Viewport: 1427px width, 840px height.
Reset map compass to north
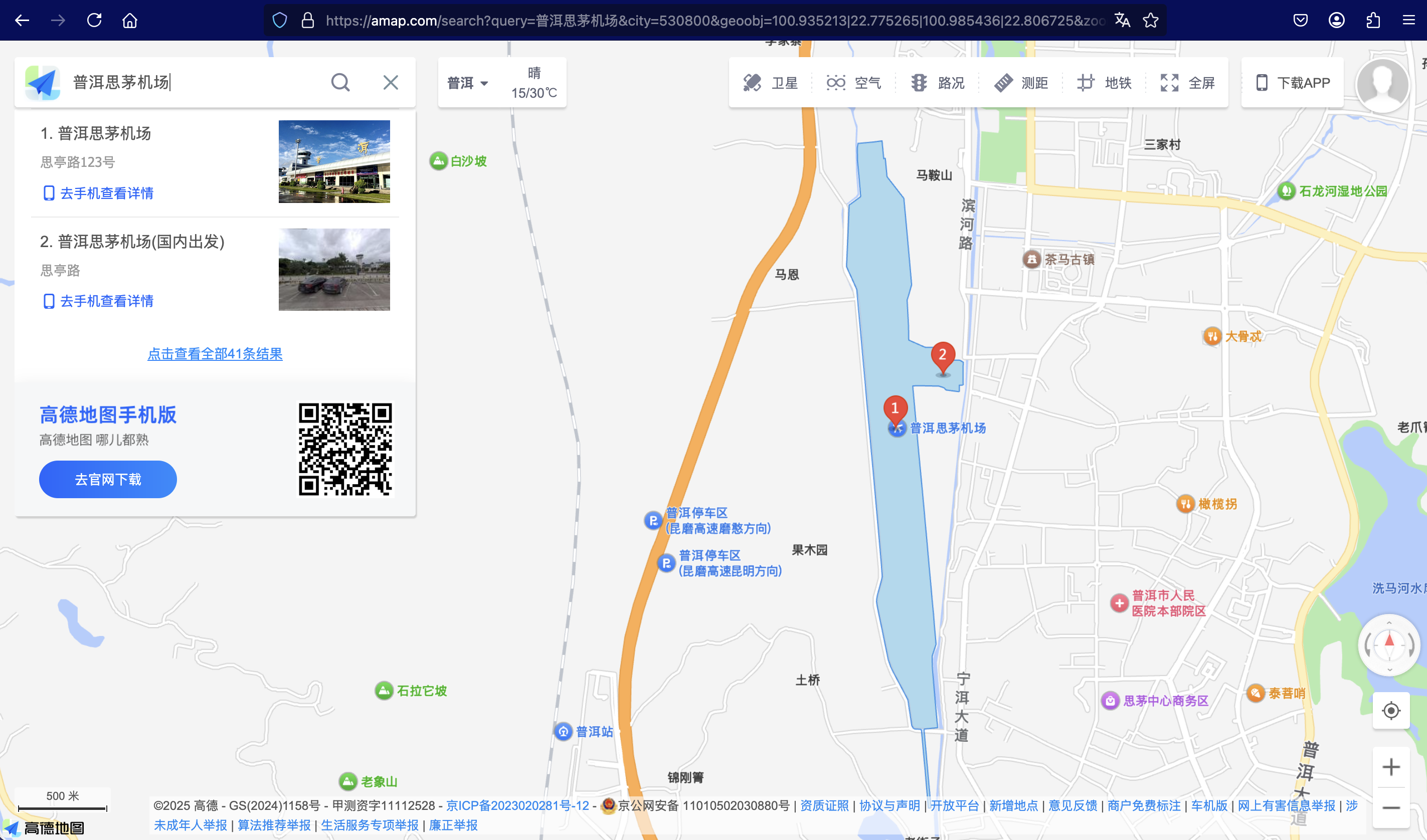[x=1389, y=645]
